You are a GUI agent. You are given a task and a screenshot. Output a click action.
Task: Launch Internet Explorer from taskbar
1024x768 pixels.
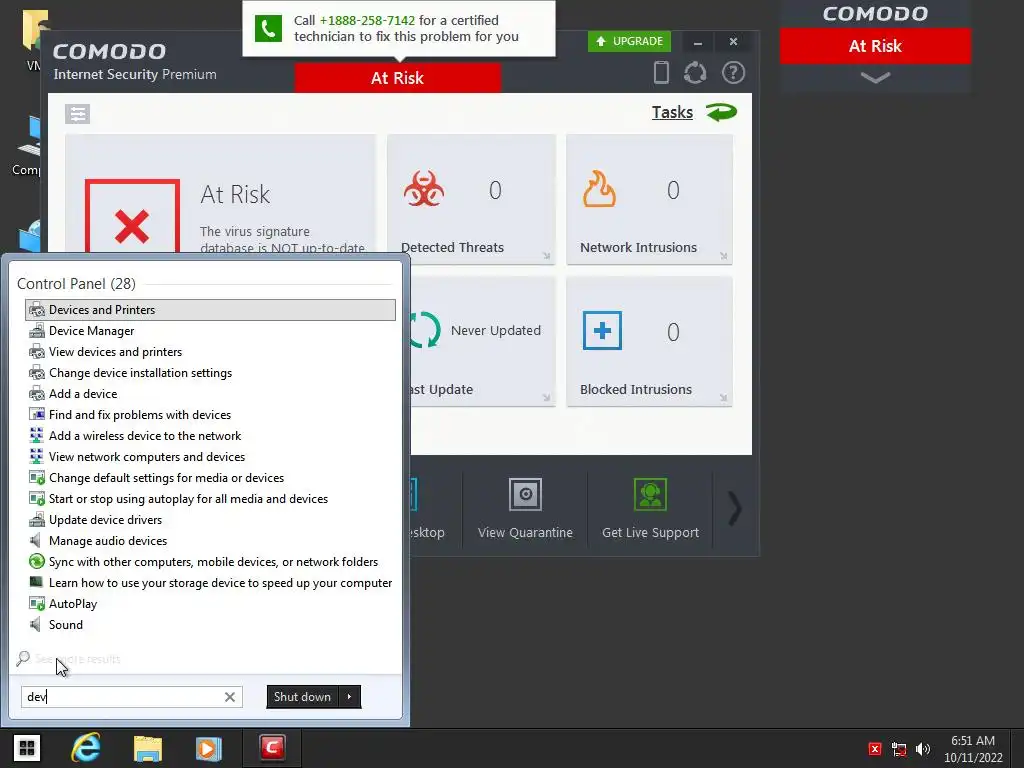86,748
